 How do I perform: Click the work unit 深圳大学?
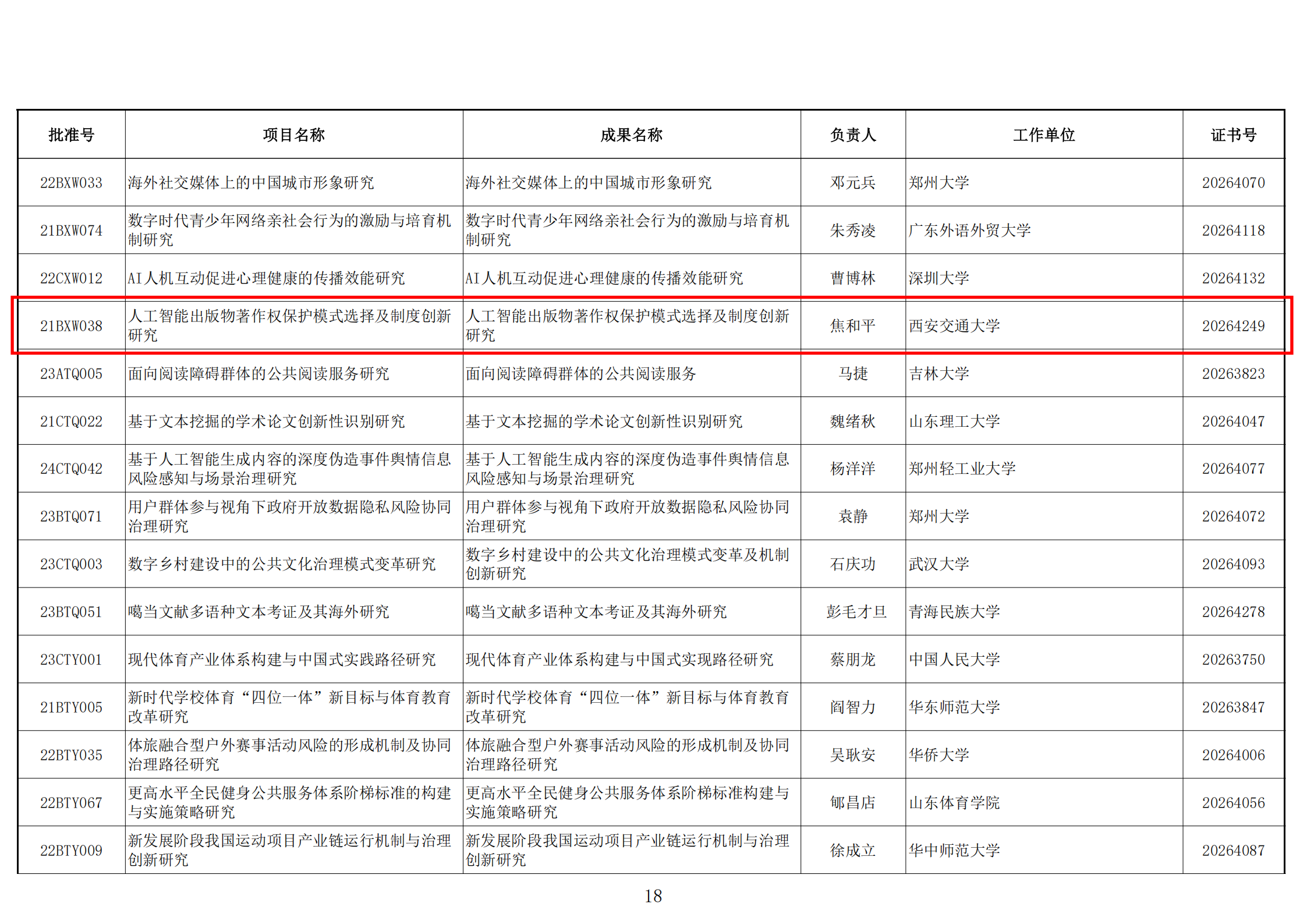click(x=939, y=278)
